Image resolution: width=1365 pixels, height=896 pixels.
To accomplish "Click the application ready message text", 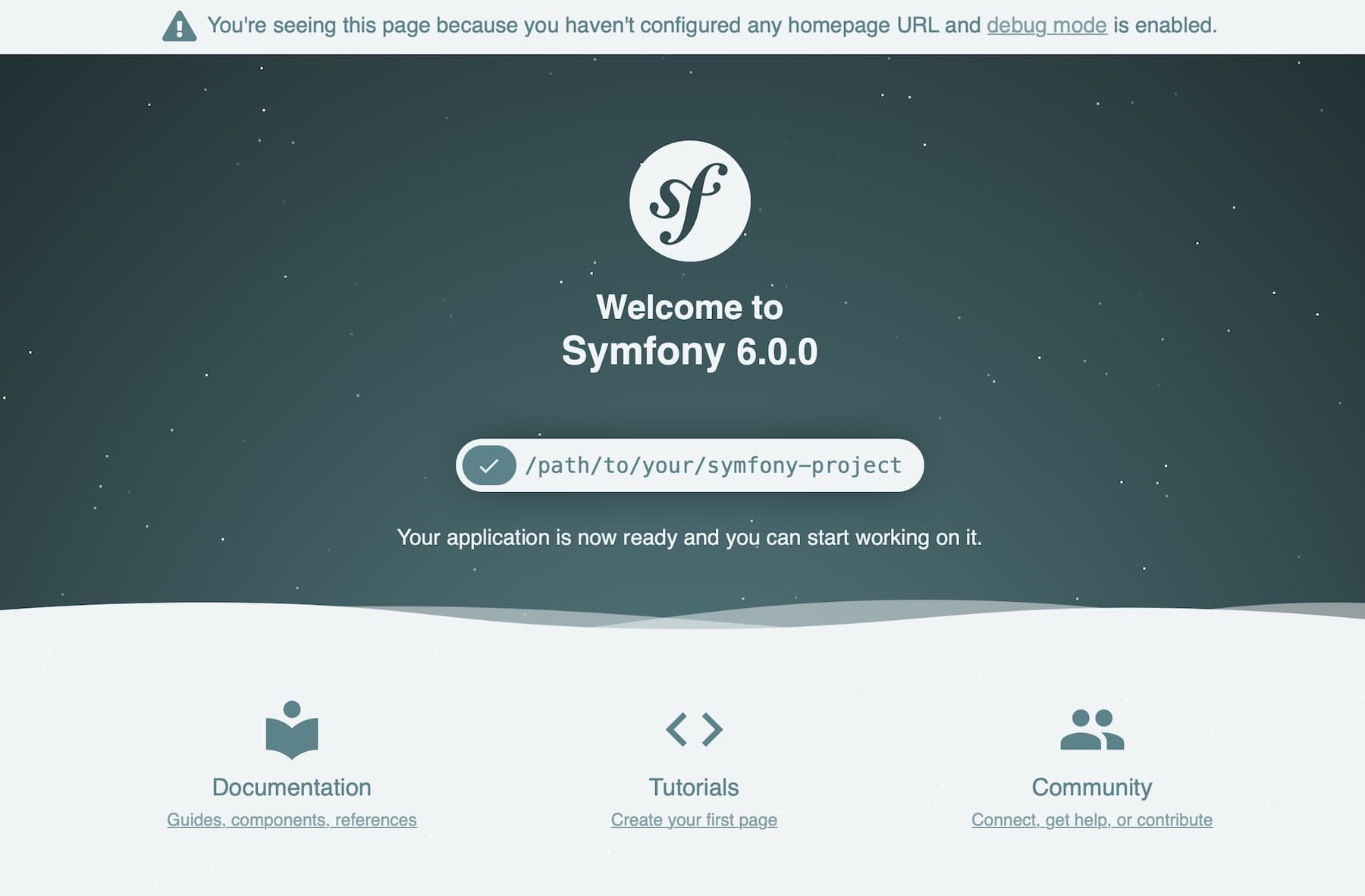I will 689,537.
